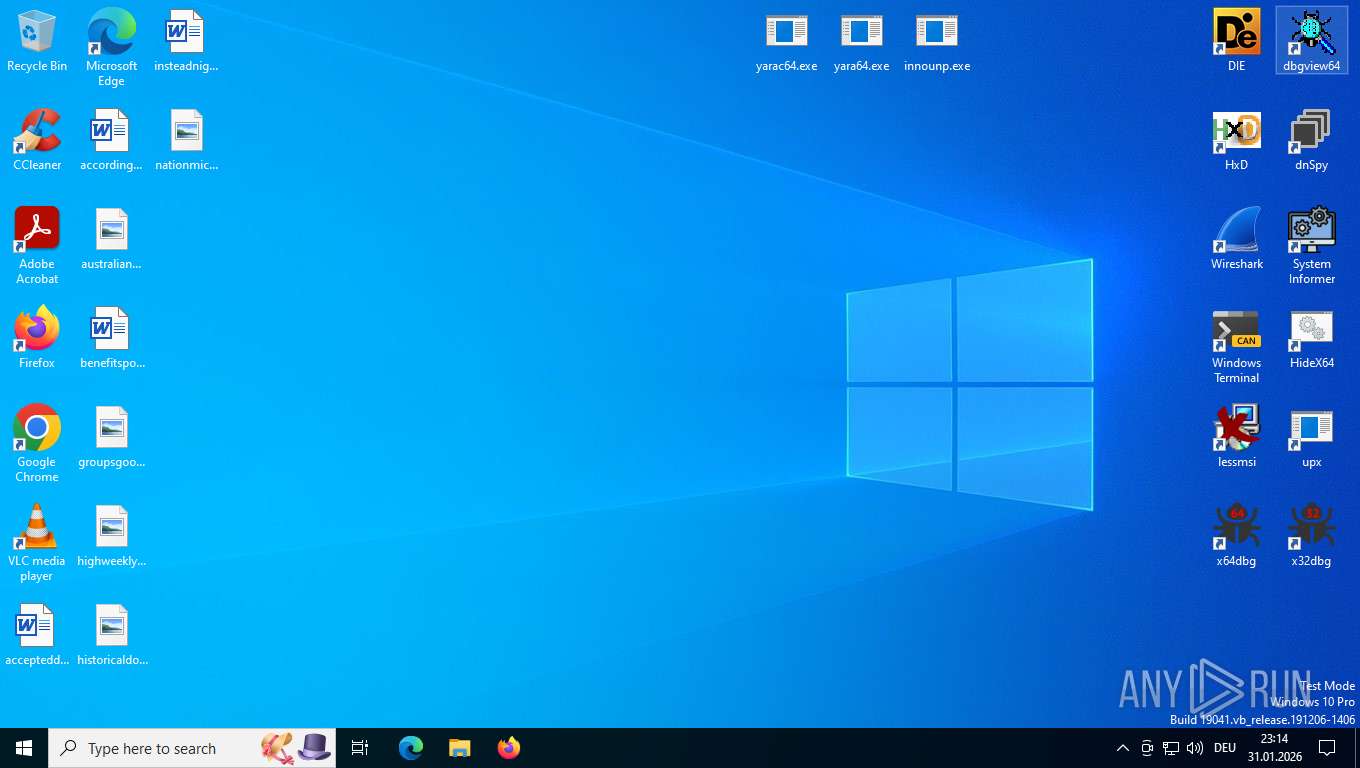The image size is (1360, 768).
Task: Open Edge from the taskbar
Action: click(411, 748)
